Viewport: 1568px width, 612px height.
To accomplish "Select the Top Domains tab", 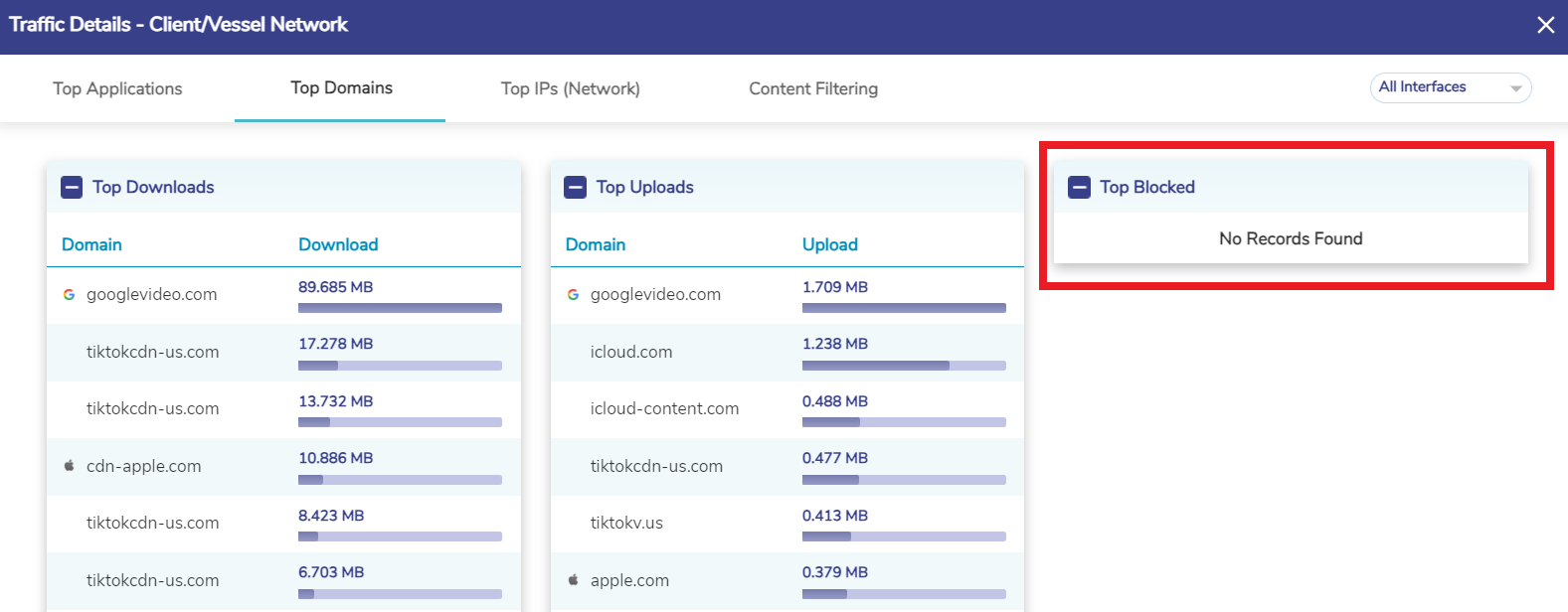I will click(341, 88).
